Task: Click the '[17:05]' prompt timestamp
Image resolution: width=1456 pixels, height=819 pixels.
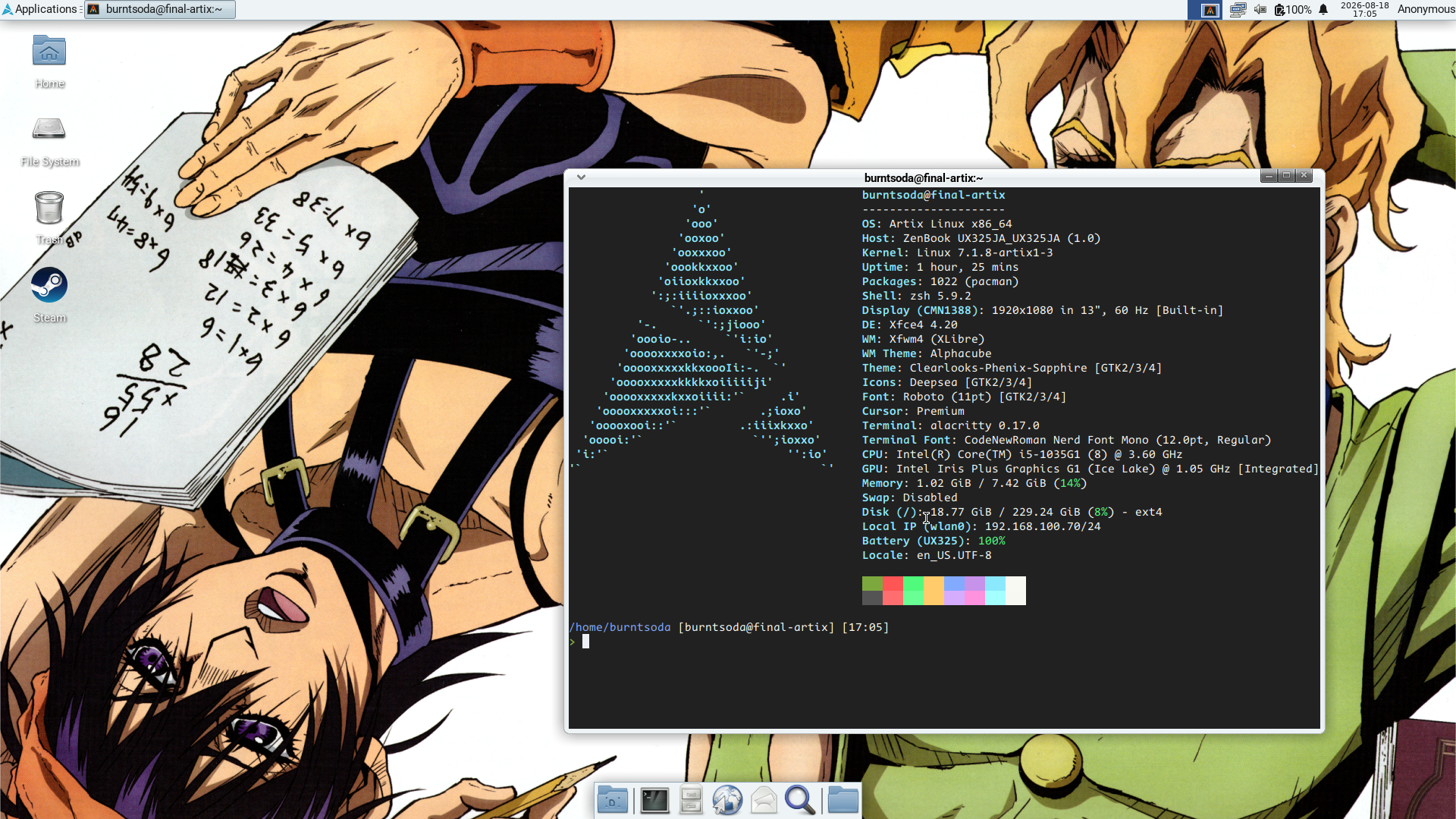Action: 865,627
